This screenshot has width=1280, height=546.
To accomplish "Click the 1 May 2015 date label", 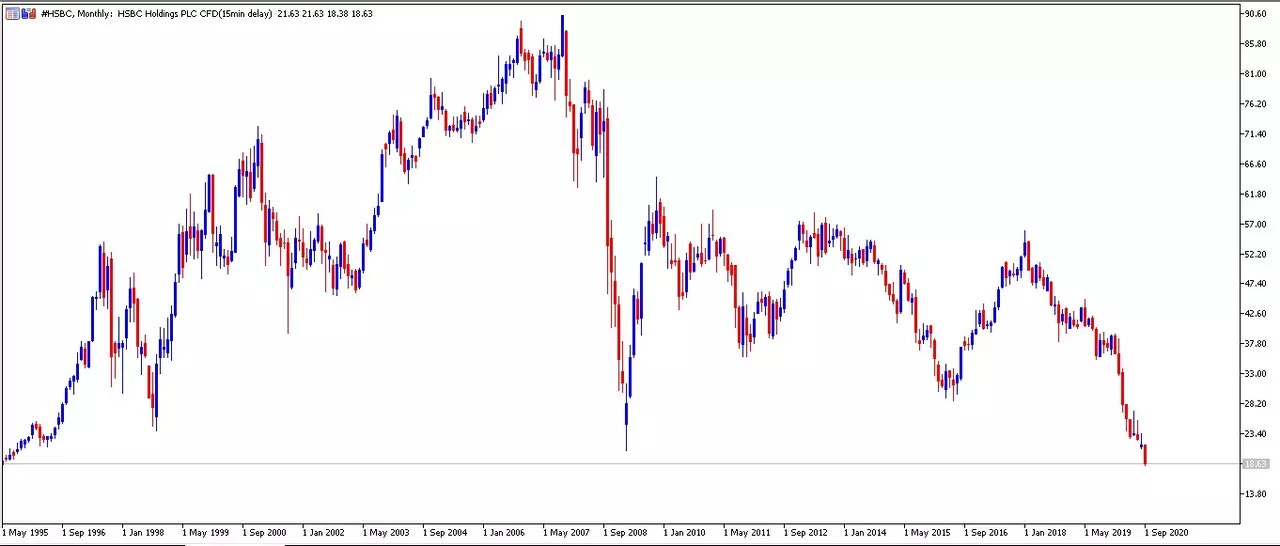I will coord(927,533).
